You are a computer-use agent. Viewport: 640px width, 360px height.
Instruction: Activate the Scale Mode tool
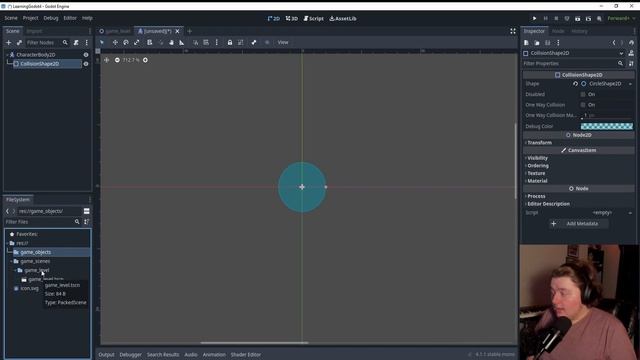point(137,42)
